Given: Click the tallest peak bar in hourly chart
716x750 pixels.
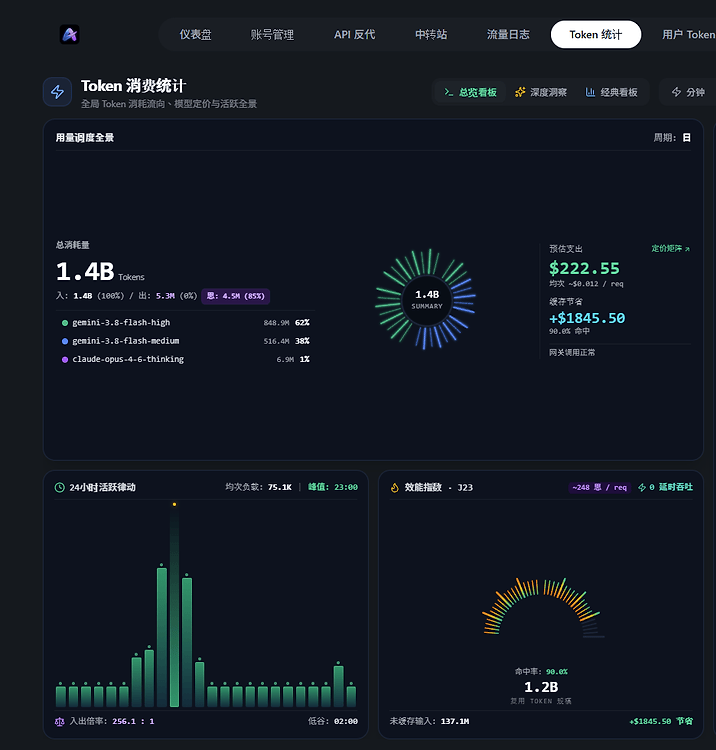Looking at the screenshot, I should click(x=174, y=606).
